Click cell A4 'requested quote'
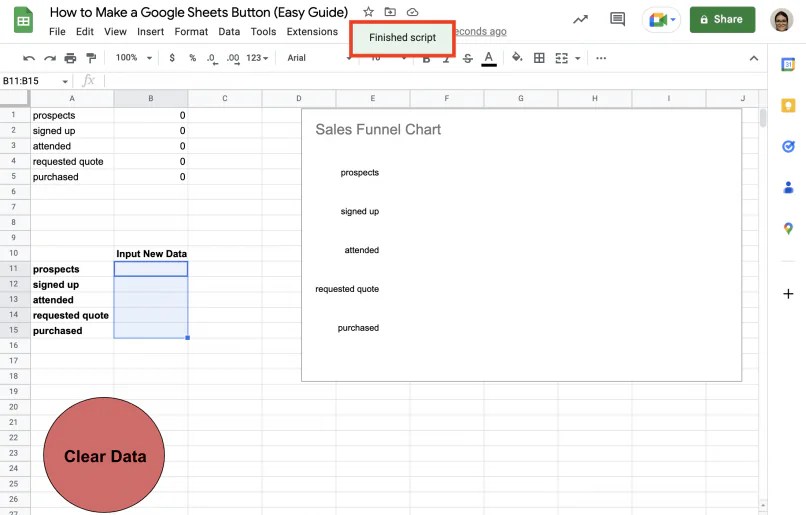Image resolution: width=806 pixels, height=515 pixels. click(x=72, y=161)
